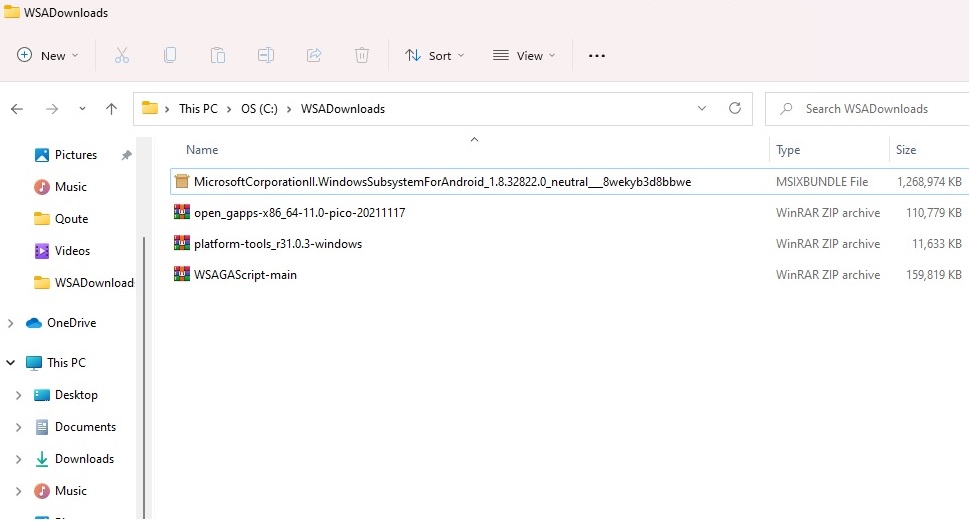The height and width of the screenshot is (521, 970).
Task: Go up one folder level arrow
Action: [x=111, y=109]
